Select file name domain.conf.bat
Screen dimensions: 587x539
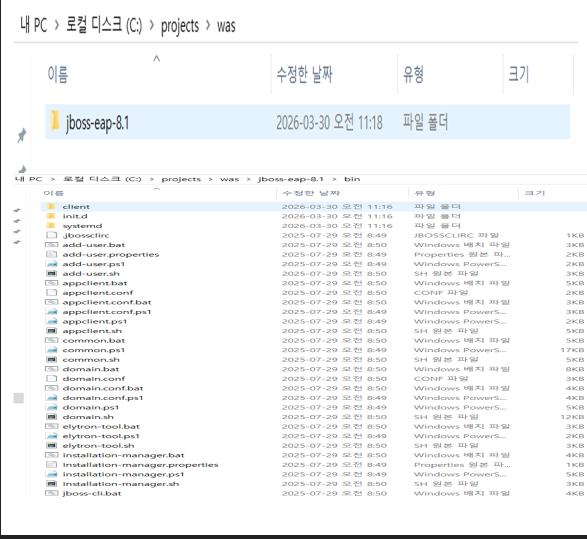[103, 388]
